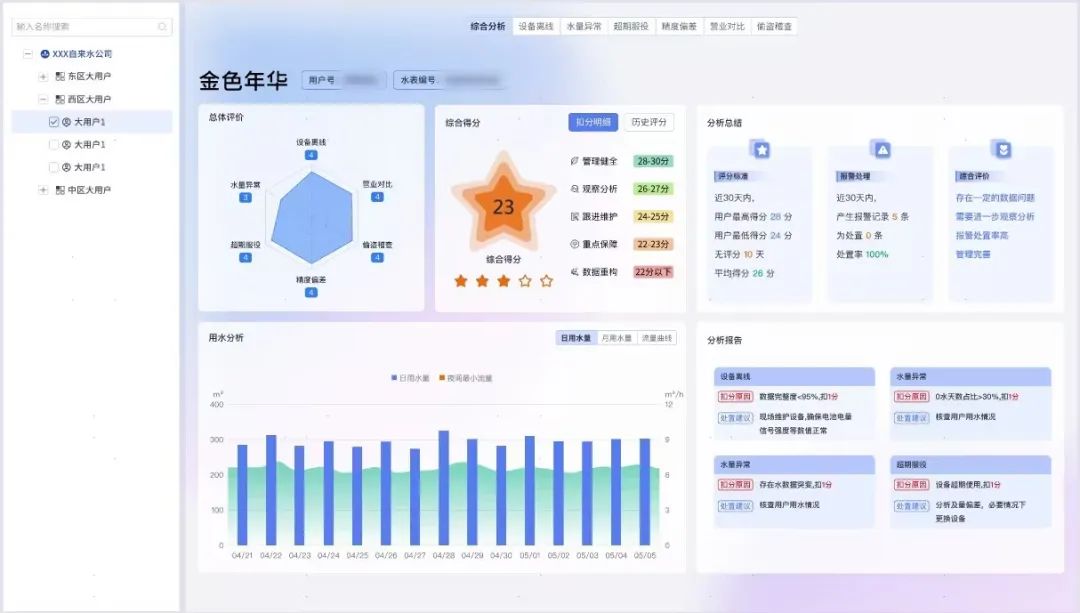
Task: Click the 观察分析 magnifier icon
Action: coord(574,189)
